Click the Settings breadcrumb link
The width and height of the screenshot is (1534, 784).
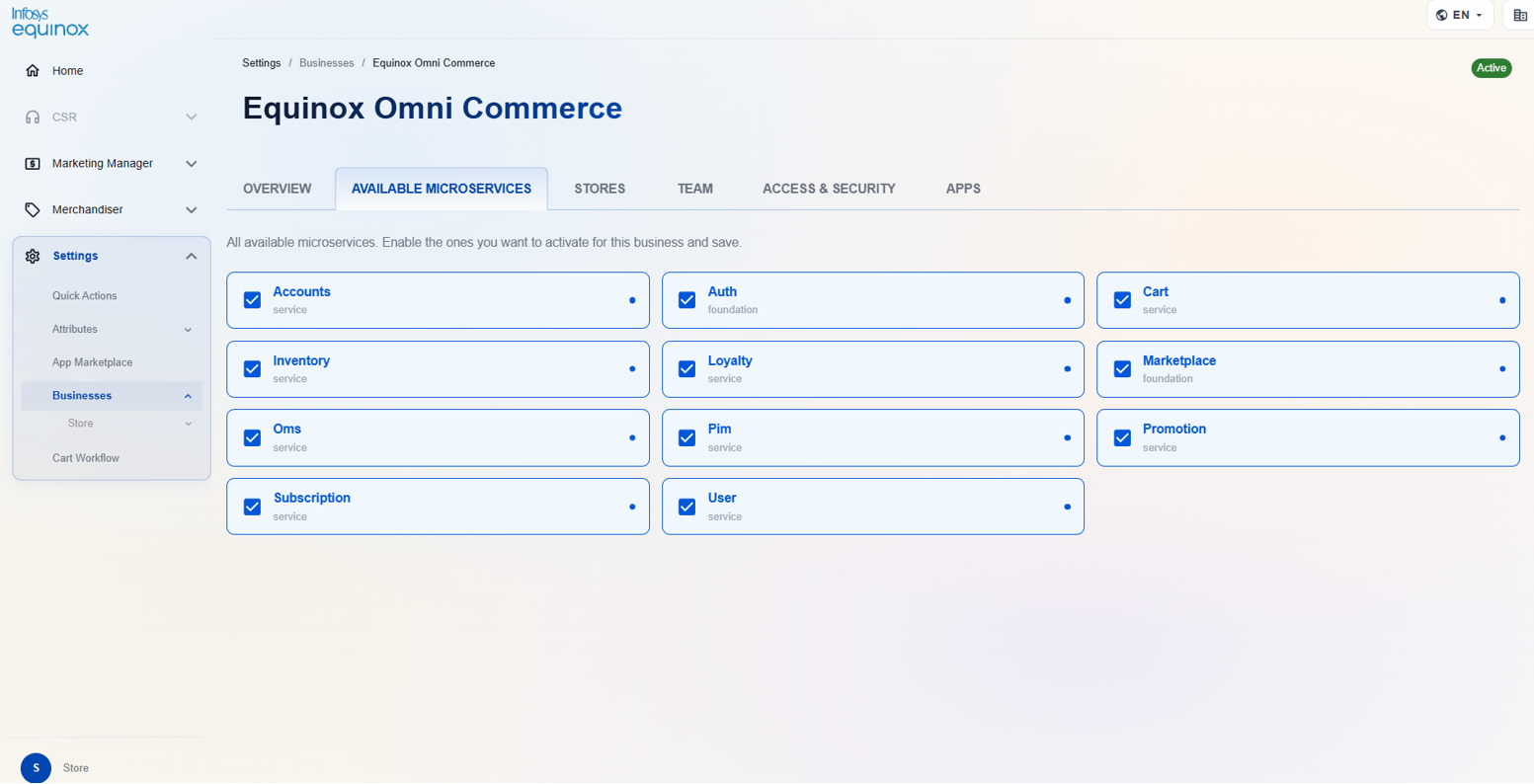(262, 63)
